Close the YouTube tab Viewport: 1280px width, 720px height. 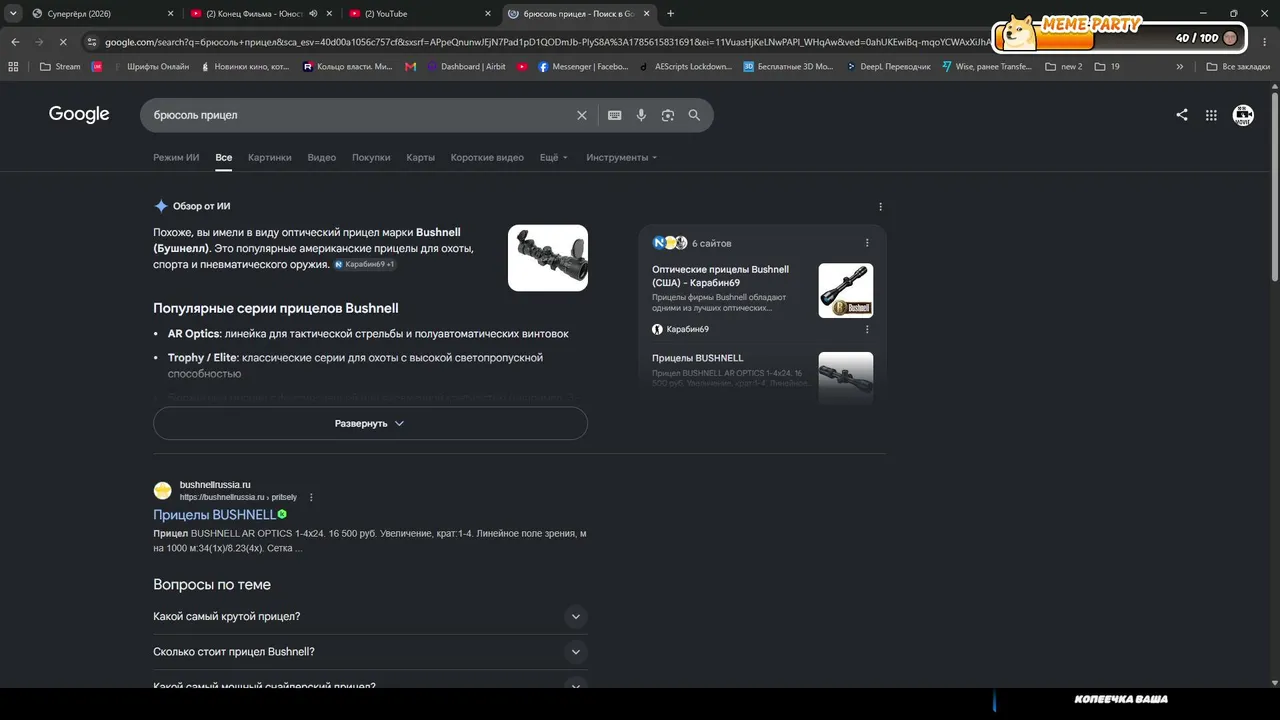pyautogui.click(x=487, y=13)
